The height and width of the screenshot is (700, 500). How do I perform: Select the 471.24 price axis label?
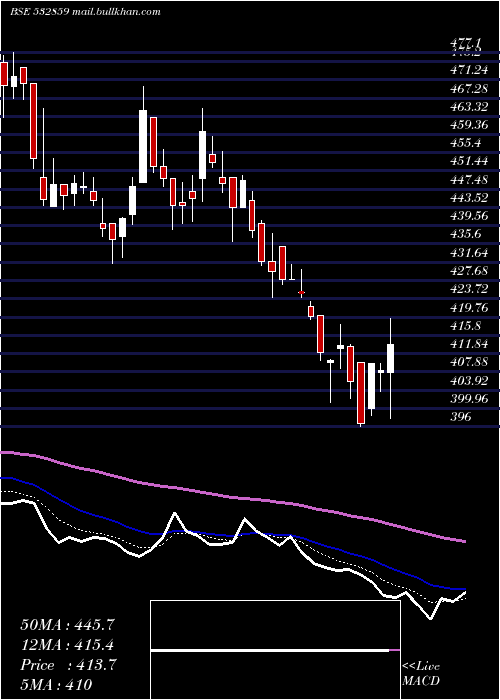coord(469,70)
